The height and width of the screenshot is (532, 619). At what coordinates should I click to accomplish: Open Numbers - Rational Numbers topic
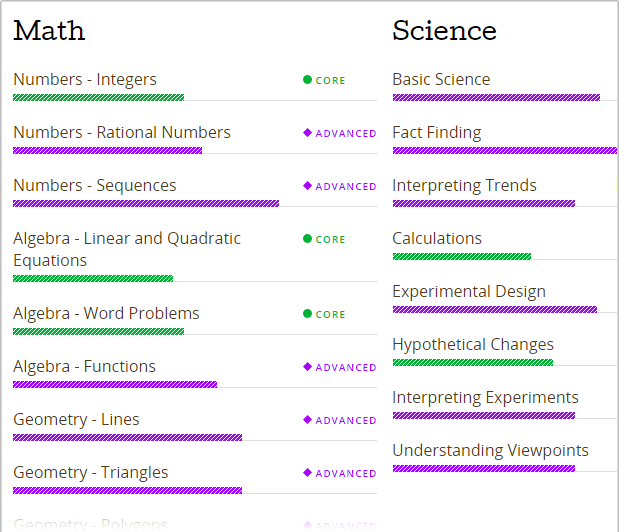[122, 132]
